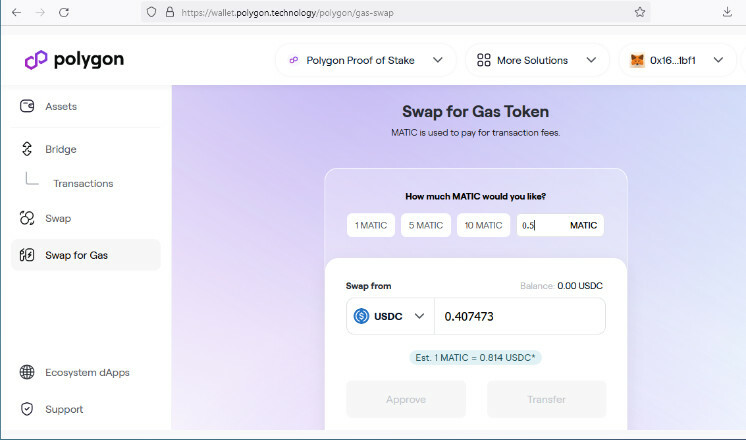Open Bridge section in sidebar
The height and width of the screenshot is (440, 746).
(60, 149)
